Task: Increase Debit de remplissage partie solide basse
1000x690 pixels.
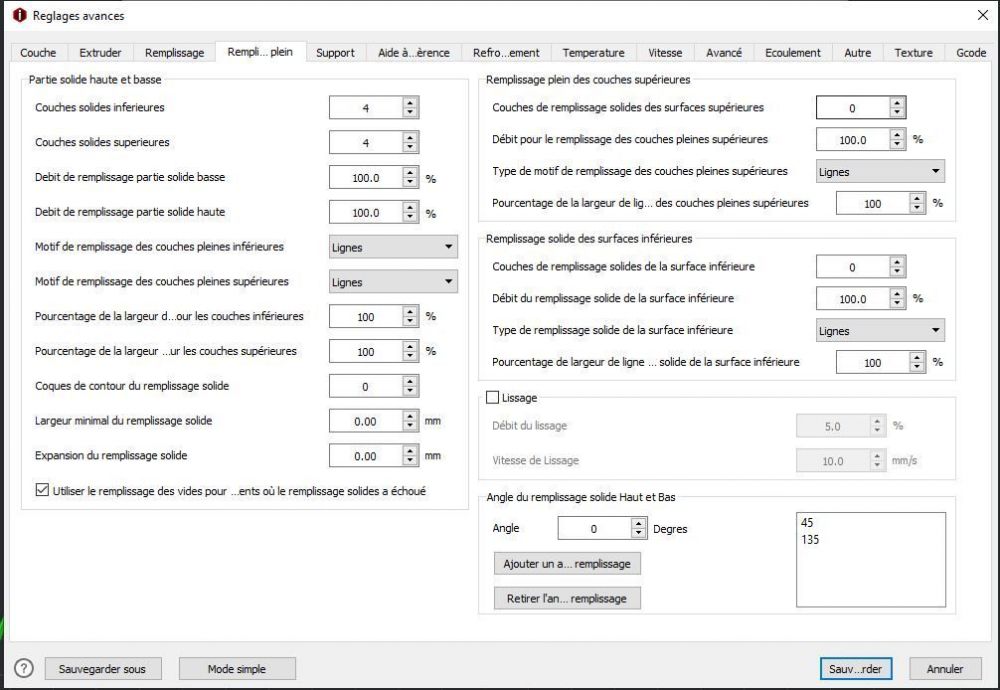Action: (410, 172)
